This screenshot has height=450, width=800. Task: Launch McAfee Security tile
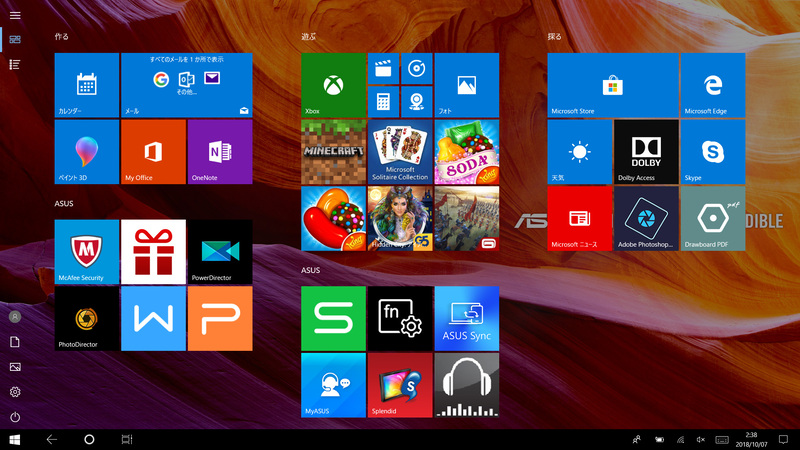pyautogui.click(x=87, y=252)
